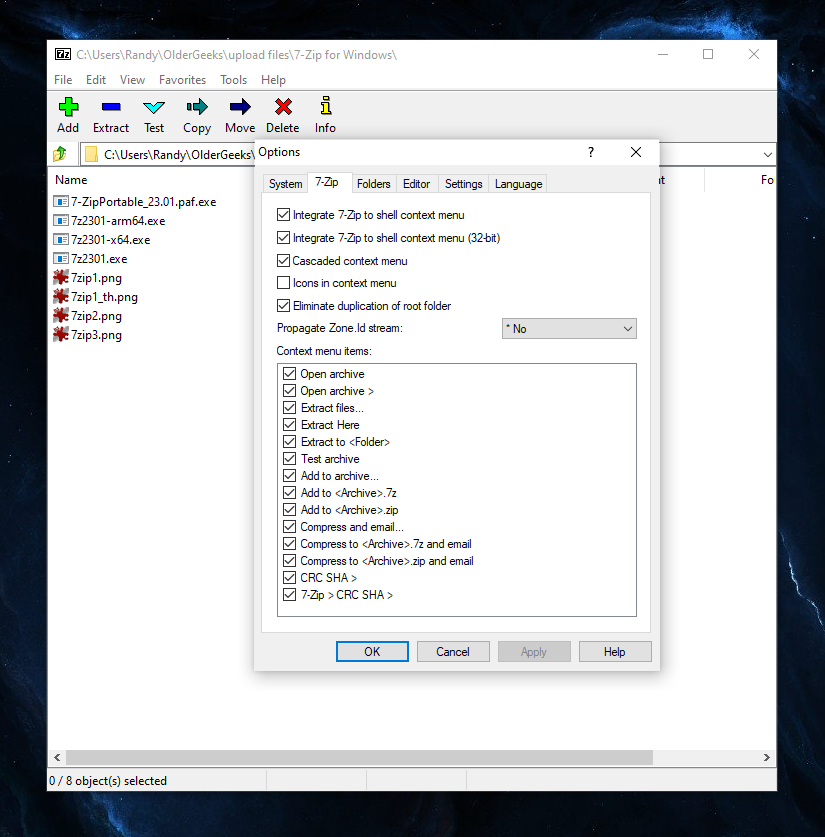The width and height of the screenshot is (825, 837).
Task: Open the View menu
Action: click(132, 80)
